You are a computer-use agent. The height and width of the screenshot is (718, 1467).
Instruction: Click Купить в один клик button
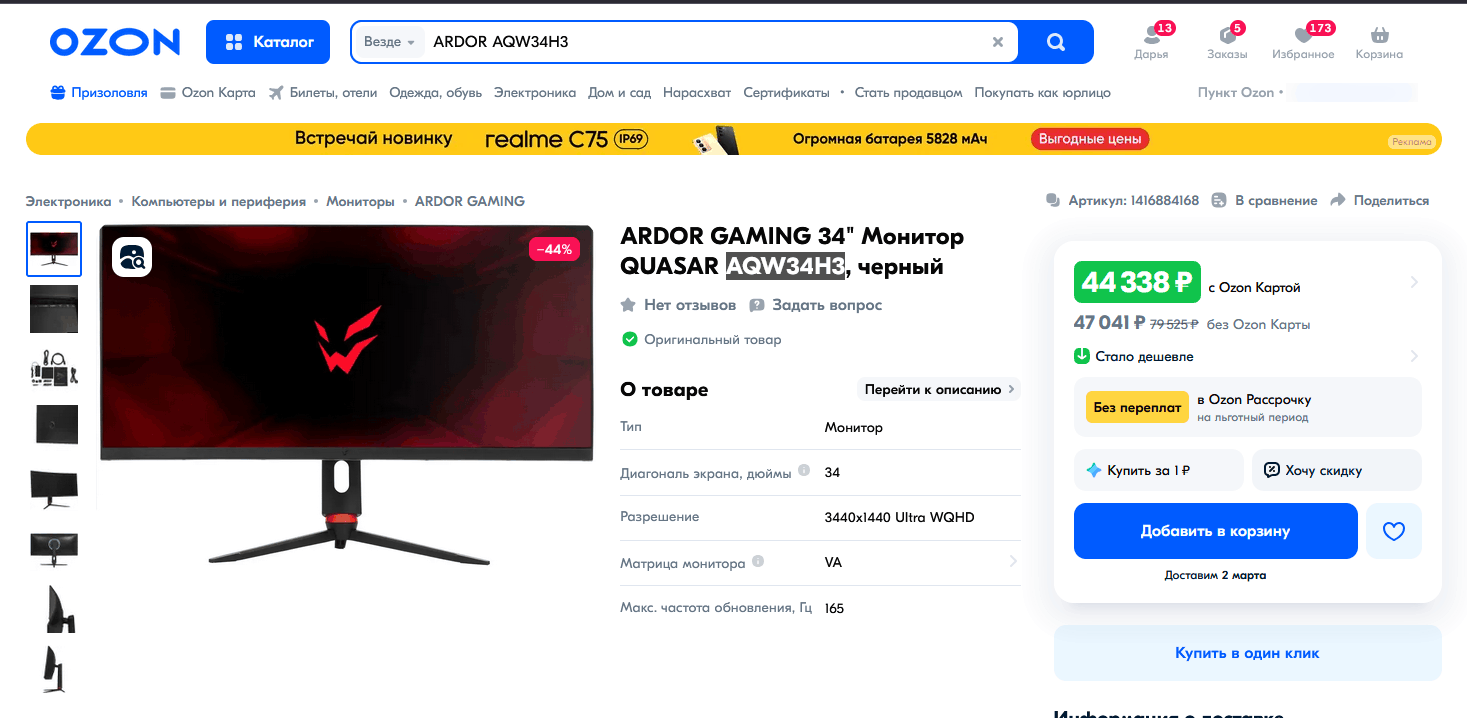(1247, 653)
